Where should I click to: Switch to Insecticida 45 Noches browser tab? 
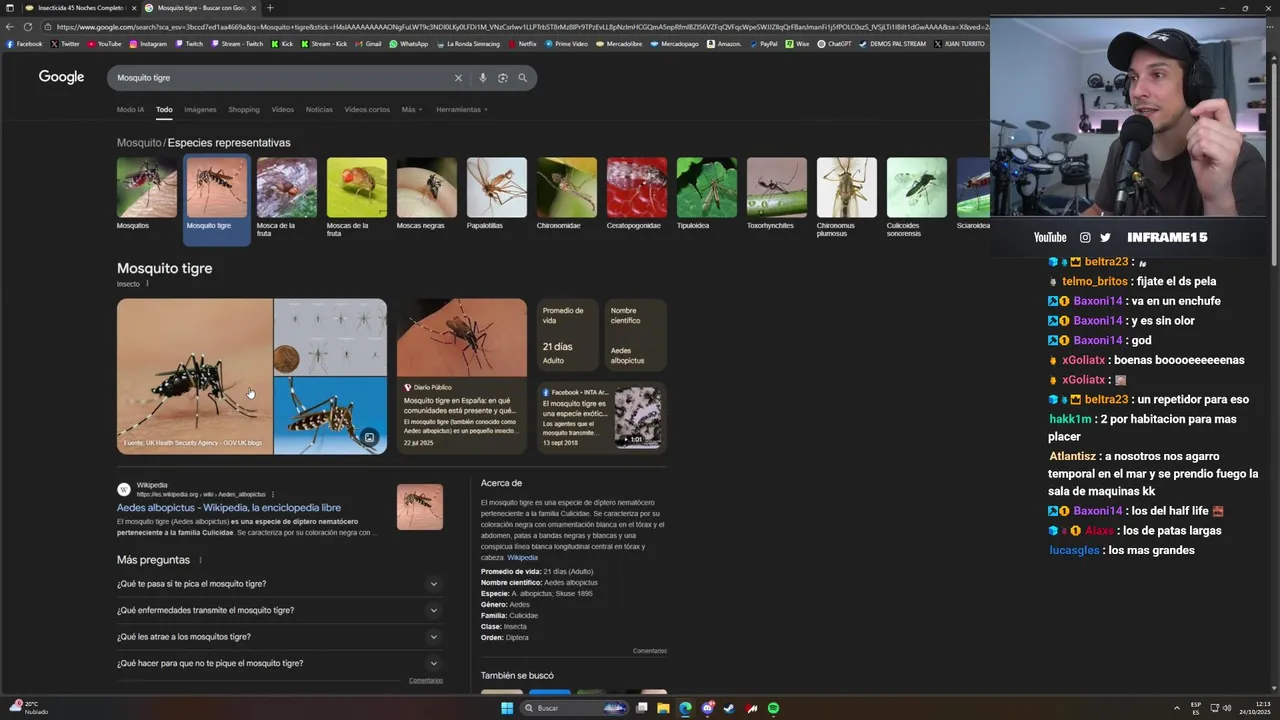pyautogui.click(x=78, y=8)
